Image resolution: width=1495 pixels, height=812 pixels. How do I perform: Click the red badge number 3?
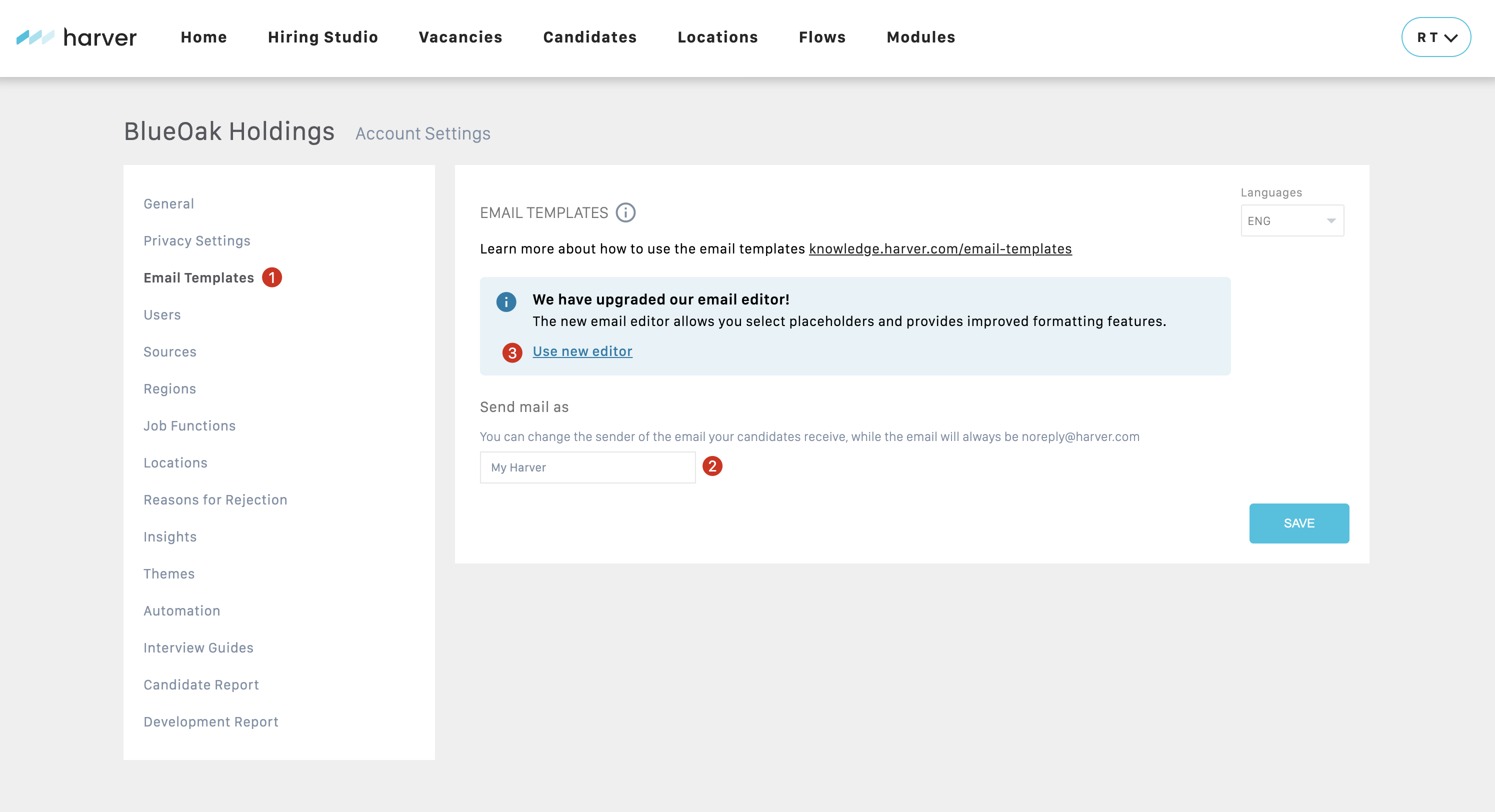click(x=512, y=352)
